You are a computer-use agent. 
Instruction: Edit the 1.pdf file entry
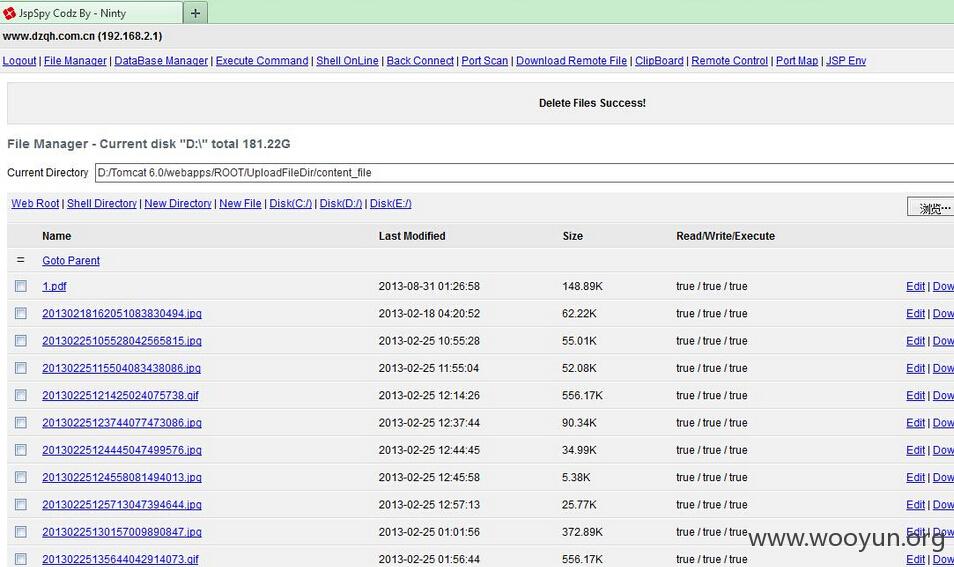point(915,286)
